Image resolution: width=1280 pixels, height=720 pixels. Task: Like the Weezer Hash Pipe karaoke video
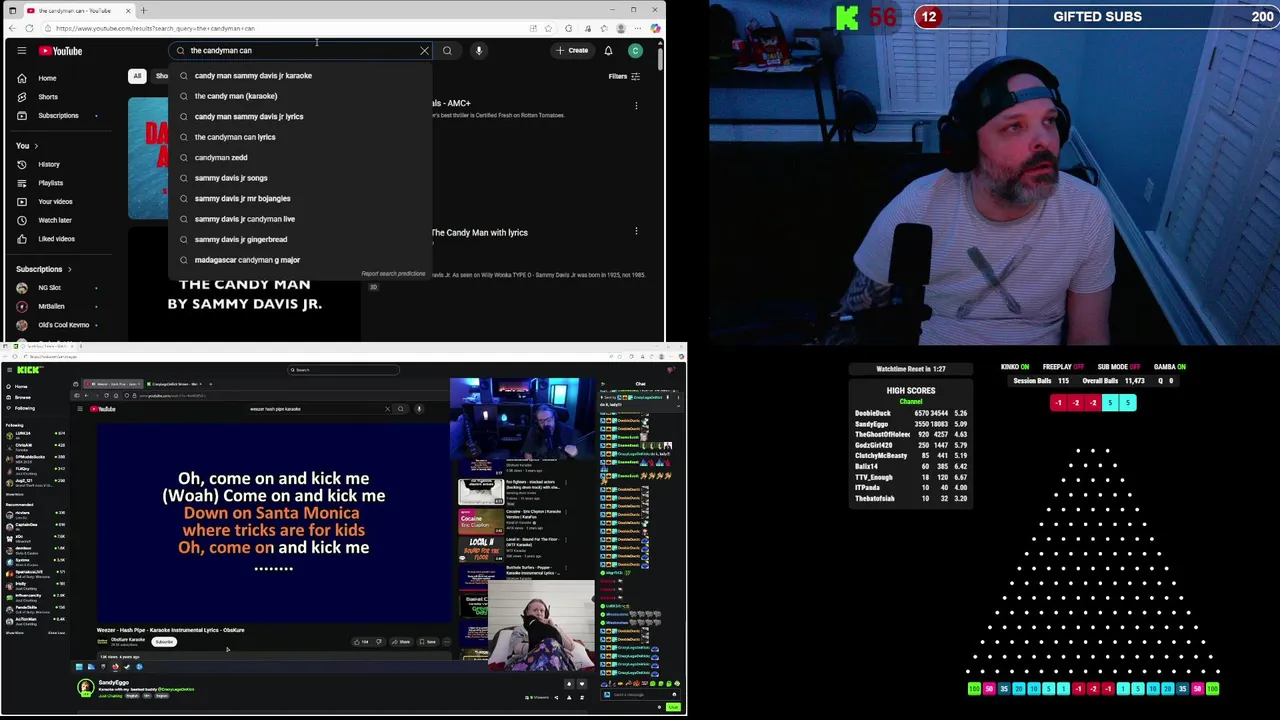tap(361, 642)
